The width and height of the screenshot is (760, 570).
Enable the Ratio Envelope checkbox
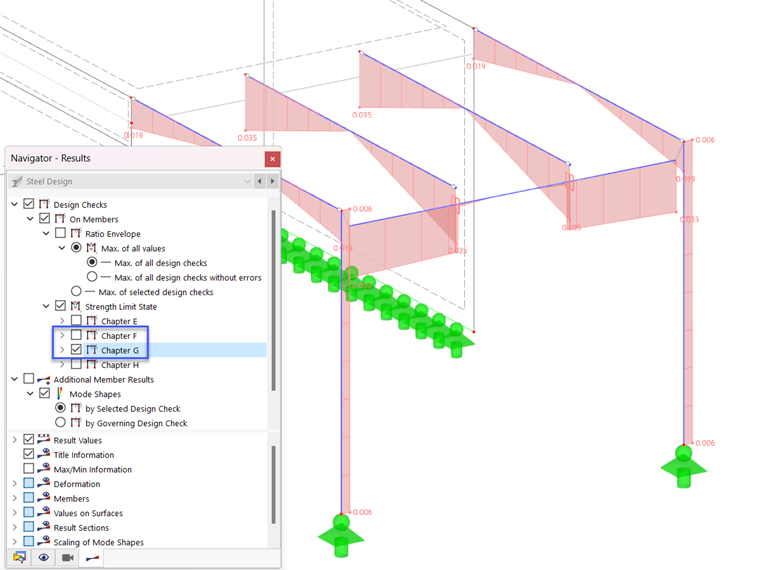[61, 233]
